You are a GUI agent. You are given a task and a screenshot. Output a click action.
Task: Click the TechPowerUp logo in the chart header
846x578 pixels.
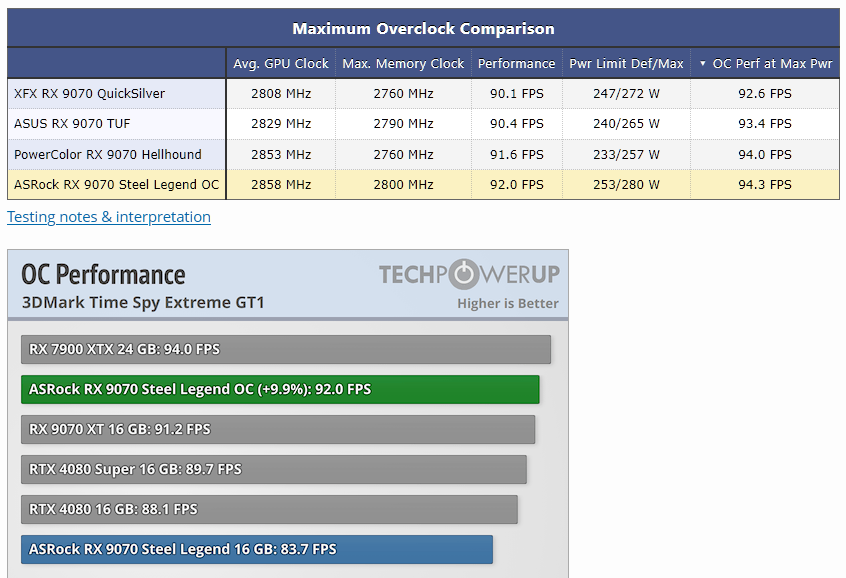click(x=469, y=274)
